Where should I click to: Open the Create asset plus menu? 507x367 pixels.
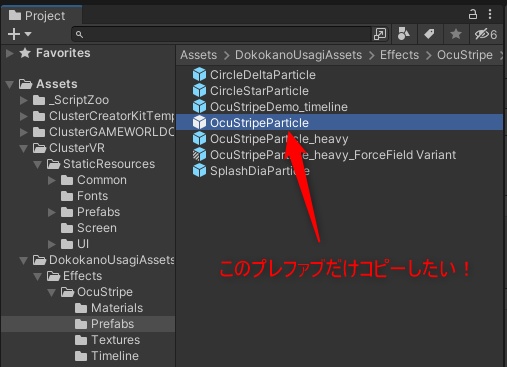(19, 34)
